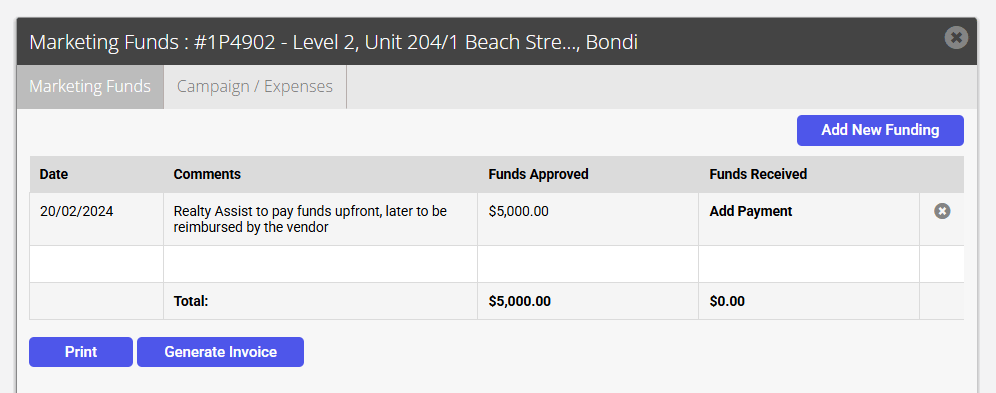The image size is (996, 393).
Task: Click the Funds Approved column header
Action: tap(538, 174)
